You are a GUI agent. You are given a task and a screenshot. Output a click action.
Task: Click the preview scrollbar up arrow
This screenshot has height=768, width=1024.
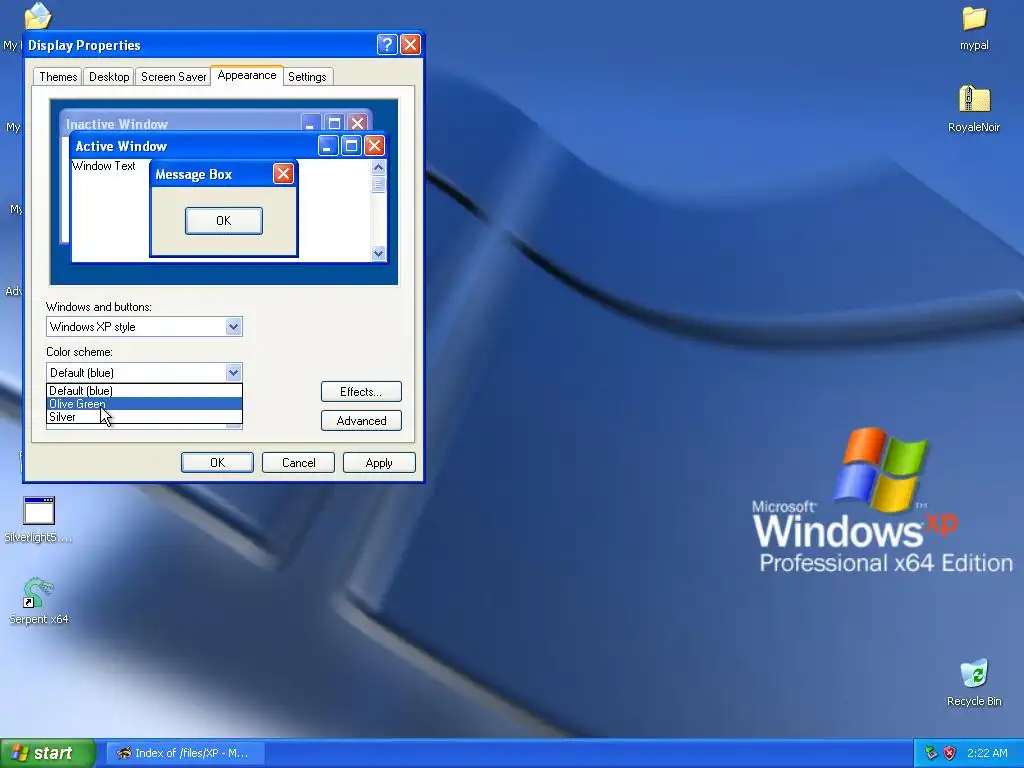tap(378, 167)
